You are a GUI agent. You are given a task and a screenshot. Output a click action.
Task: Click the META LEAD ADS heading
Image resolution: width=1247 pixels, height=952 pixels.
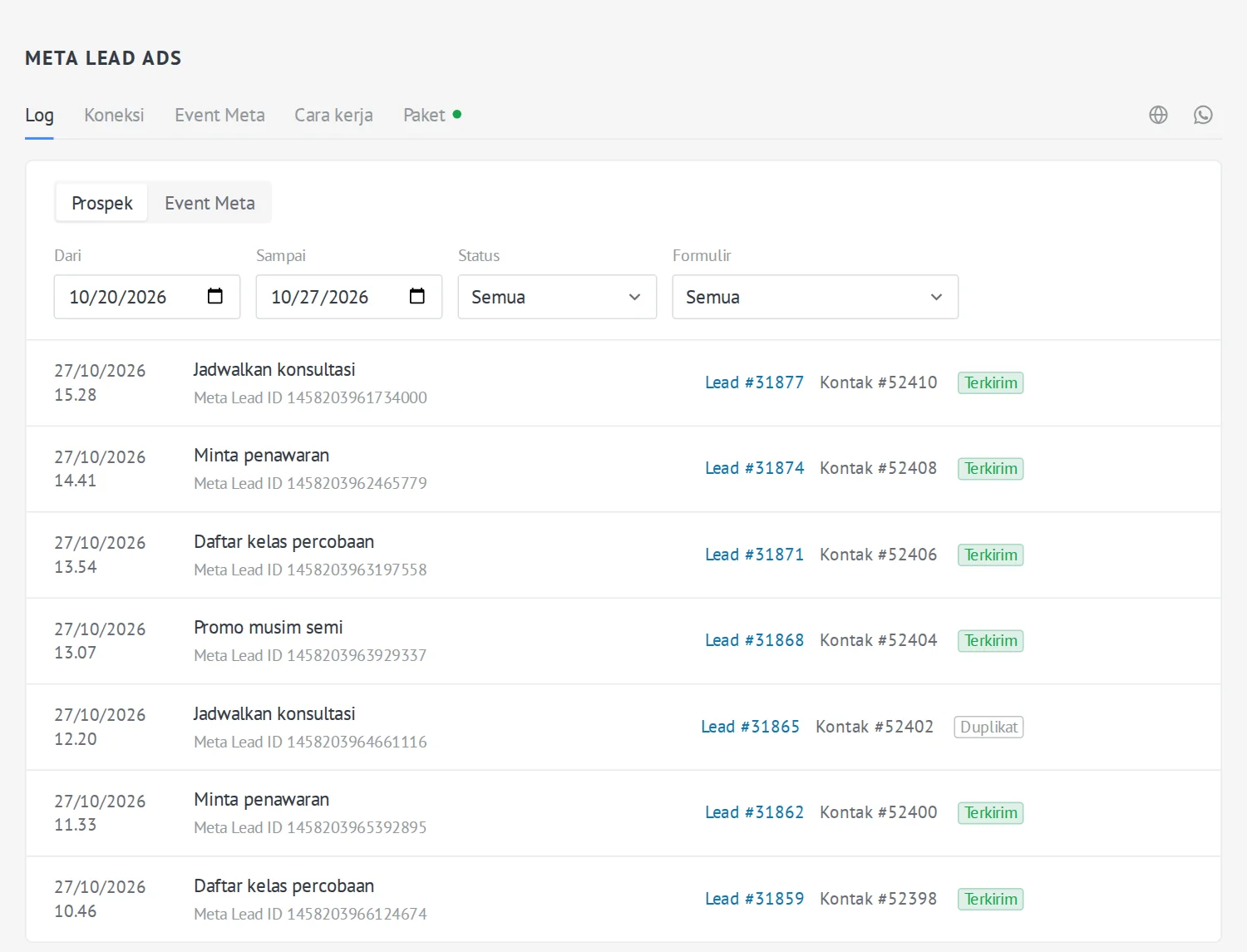click(x=103, y=58)
